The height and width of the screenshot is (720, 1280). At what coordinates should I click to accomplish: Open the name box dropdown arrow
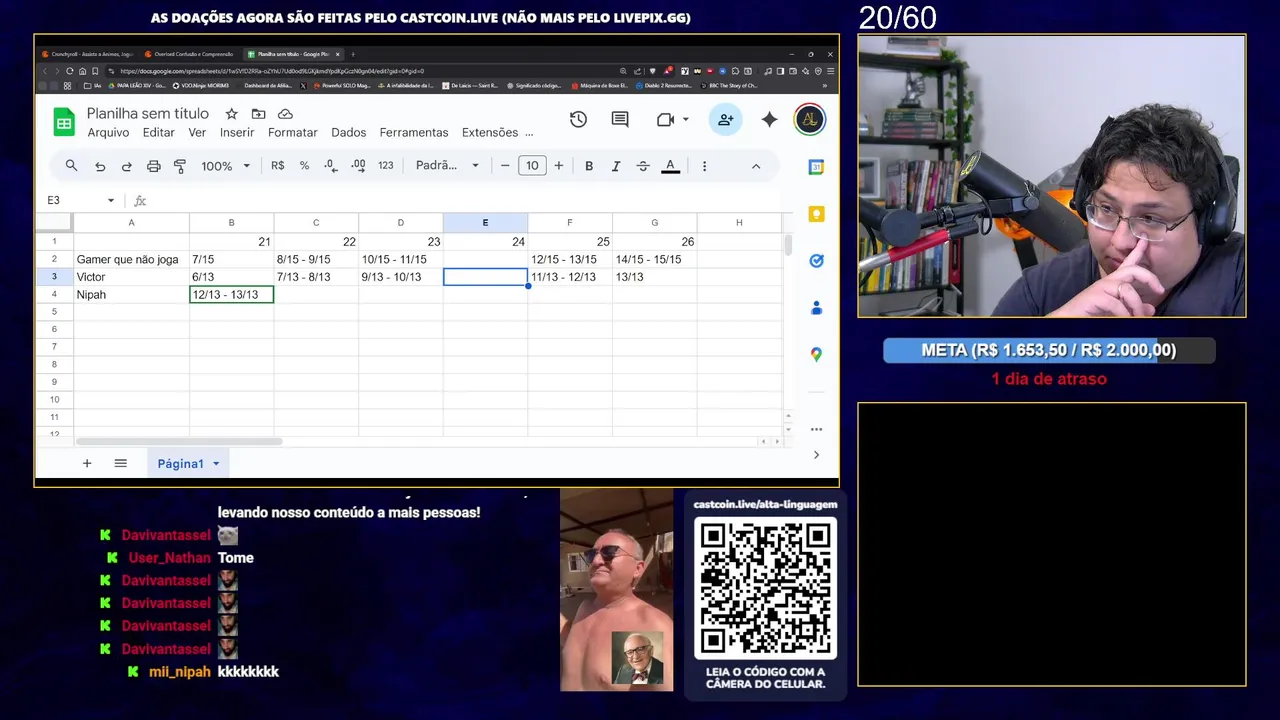pyautogui.click(x=111, y=201)
